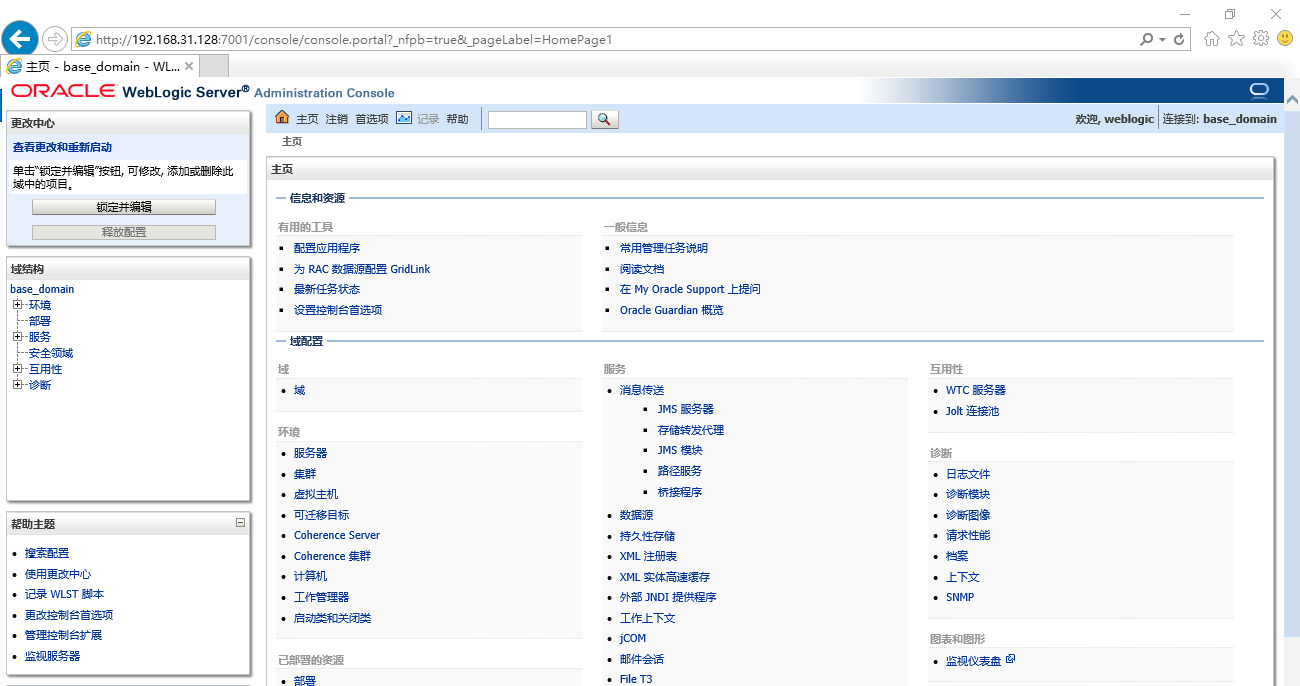Open the 服务器 link under 环境
1300x686 pixels.
coord(311,453)
